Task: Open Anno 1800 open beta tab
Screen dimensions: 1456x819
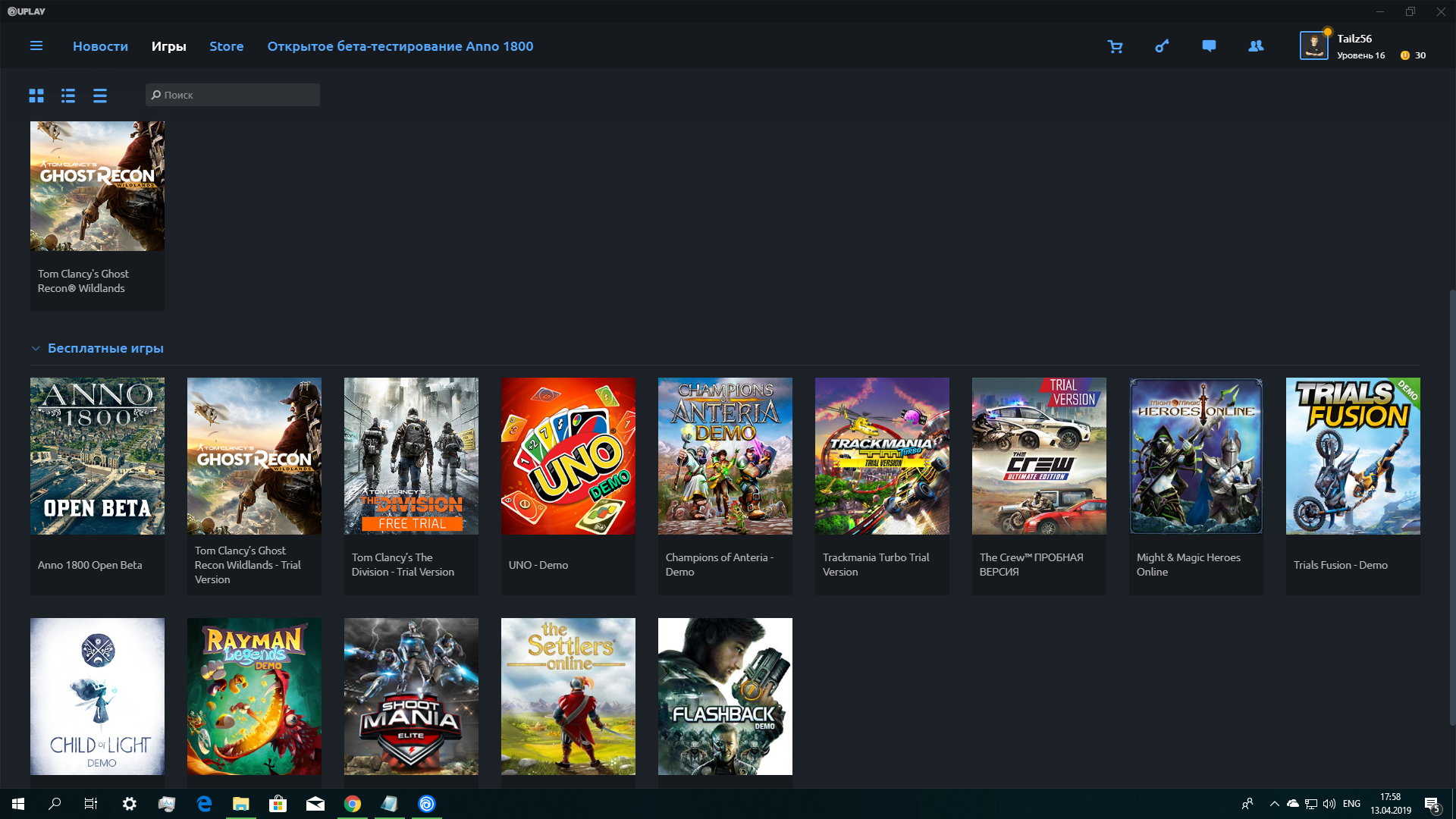Action: (400, 46)
